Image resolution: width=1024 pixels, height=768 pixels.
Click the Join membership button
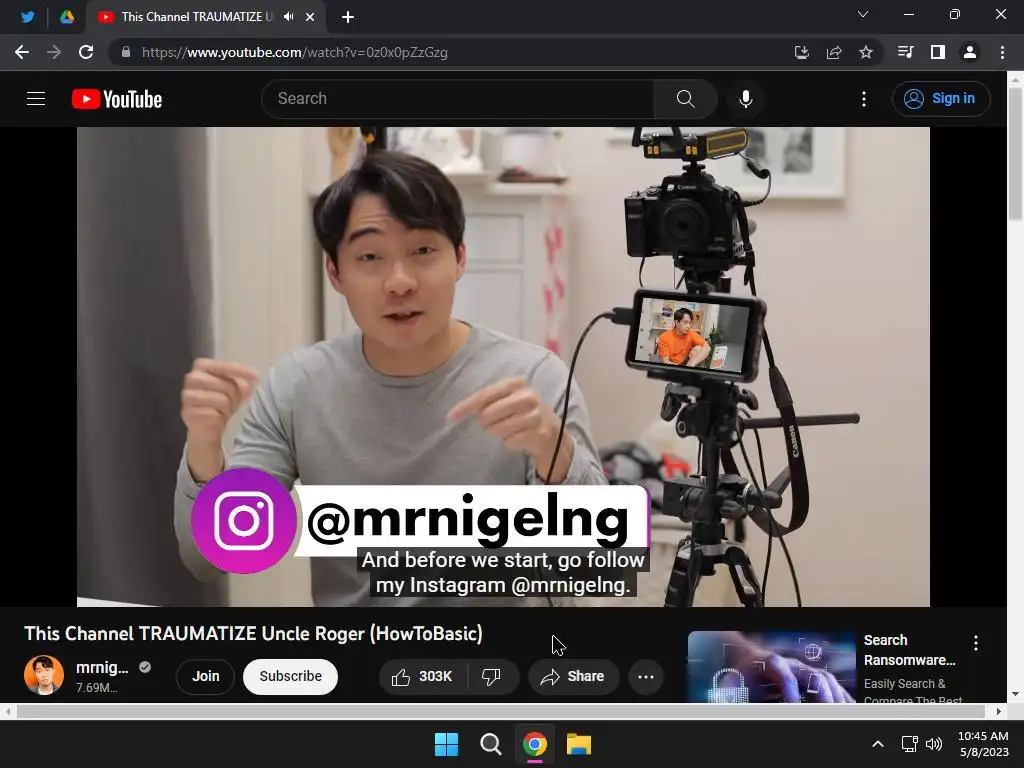(x=206, y=676)
